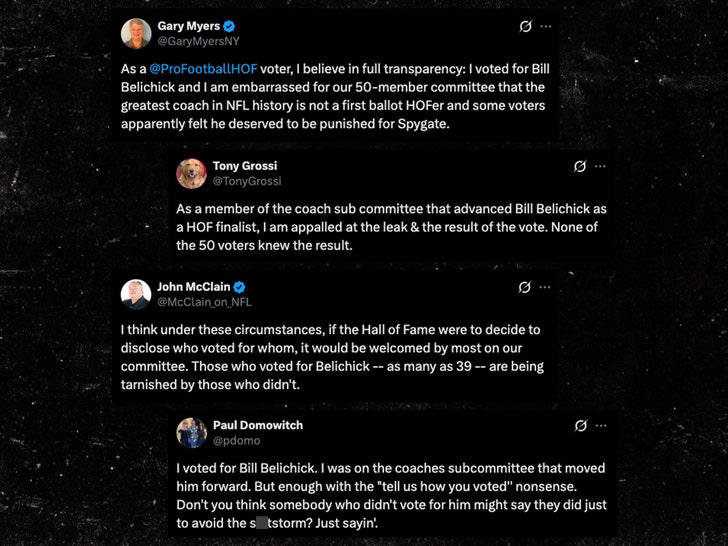
Task: Click the Grok icon on Paul Domowitch's post
Action: click(x=580, y=426)
